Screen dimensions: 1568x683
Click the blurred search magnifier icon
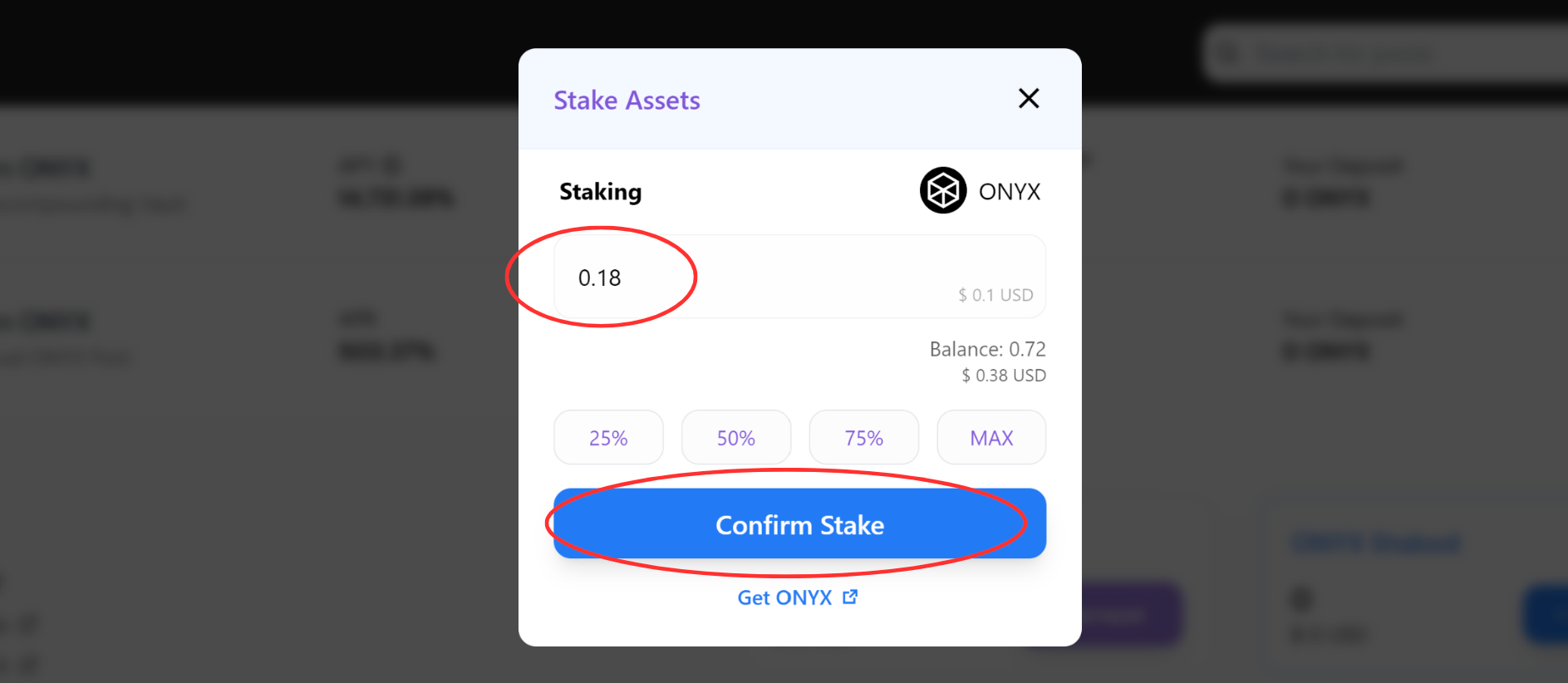click(1228, 54)
